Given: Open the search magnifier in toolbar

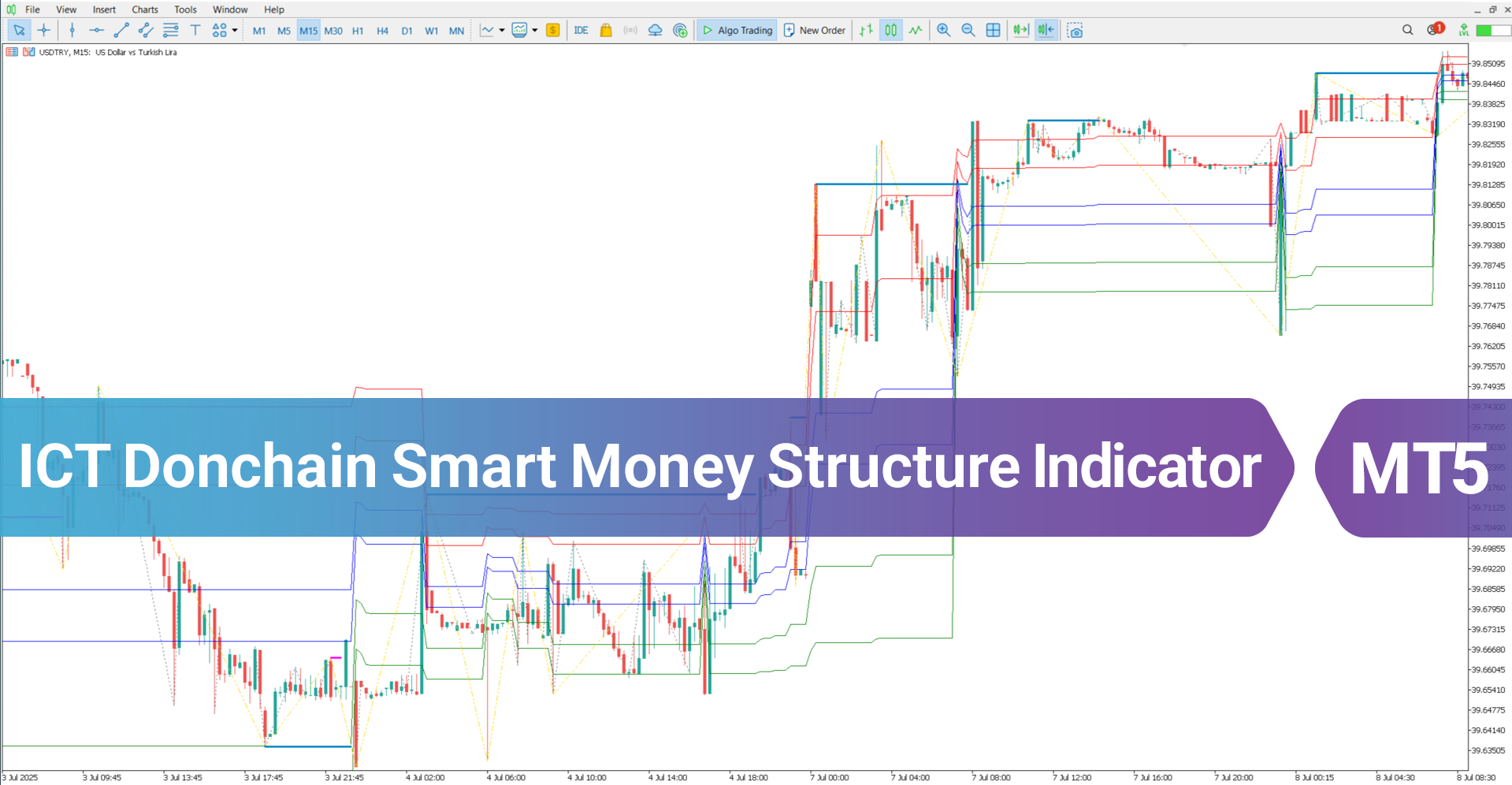Looking at the screenshot, I should (x=1407, y=30).
